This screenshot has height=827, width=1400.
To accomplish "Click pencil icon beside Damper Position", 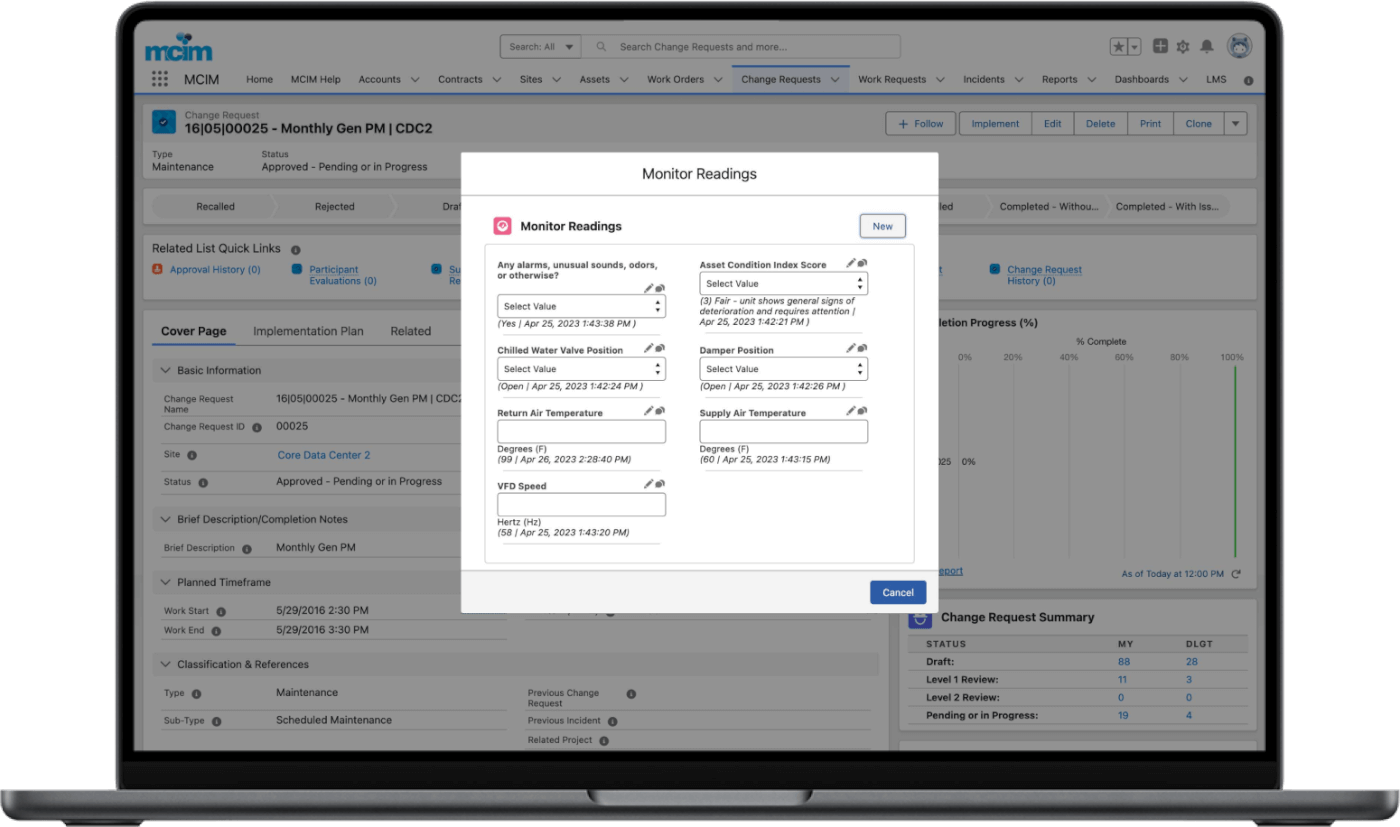I will 850,348.
